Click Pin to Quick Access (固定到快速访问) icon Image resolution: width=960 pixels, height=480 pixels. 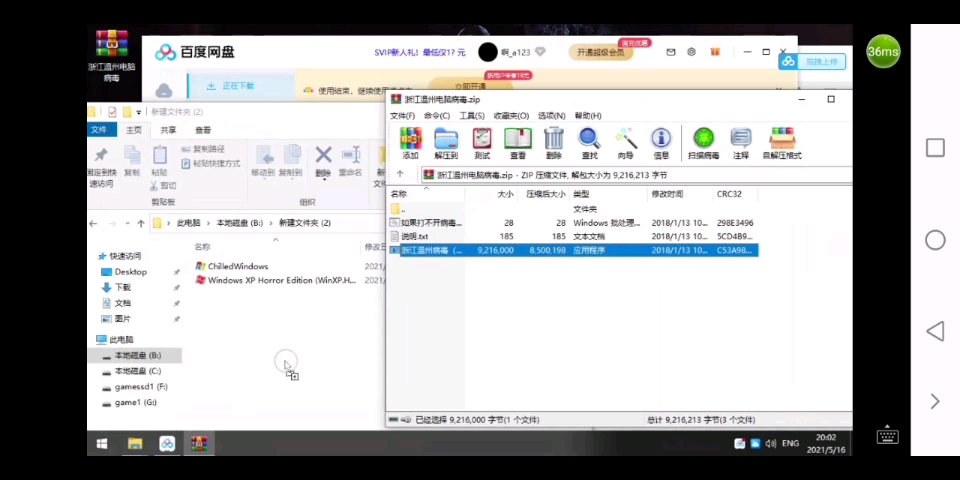pos(101,167)
